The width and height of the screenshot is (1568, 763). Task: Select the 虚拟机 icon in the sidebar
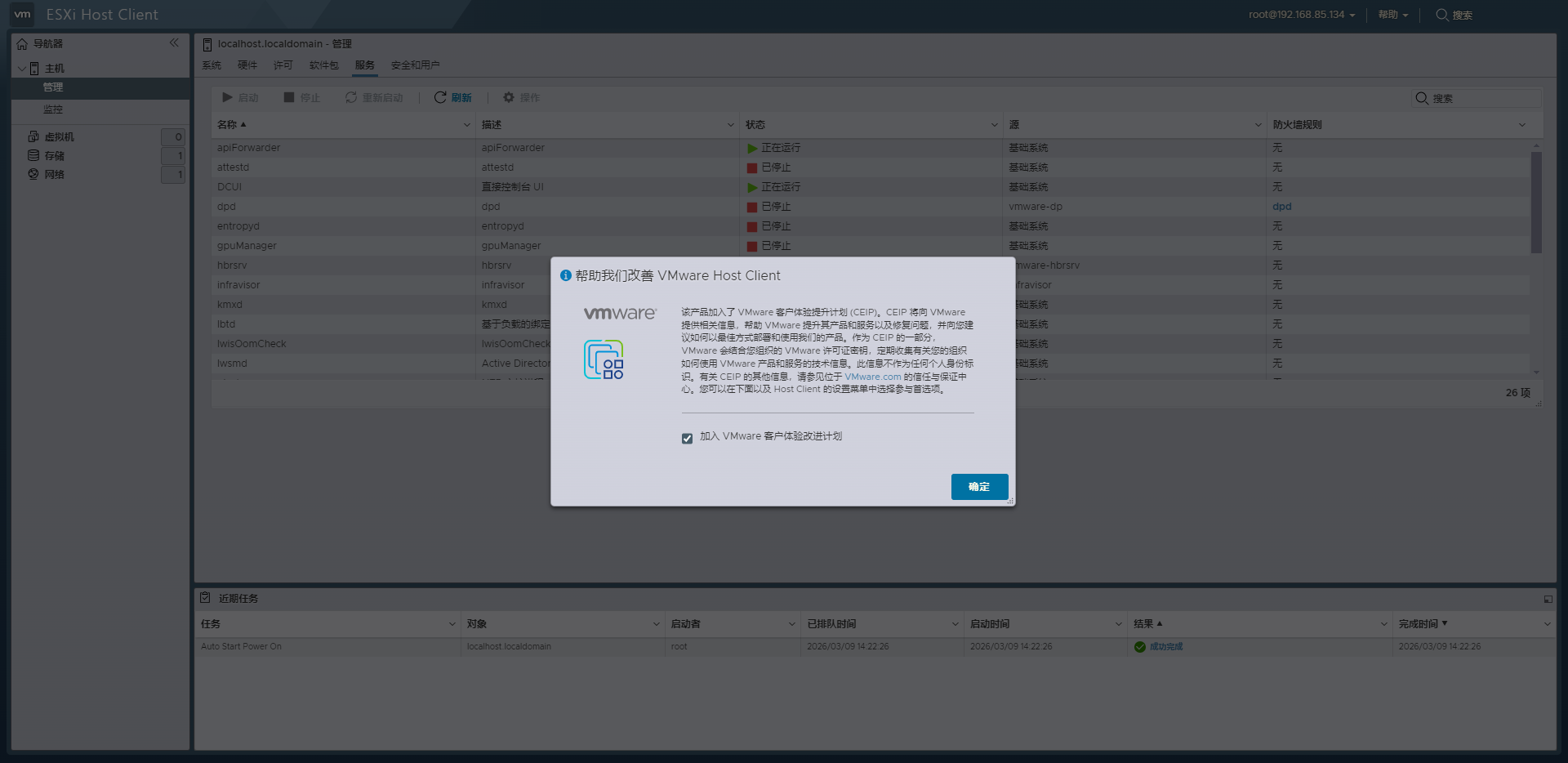[33, 136]
